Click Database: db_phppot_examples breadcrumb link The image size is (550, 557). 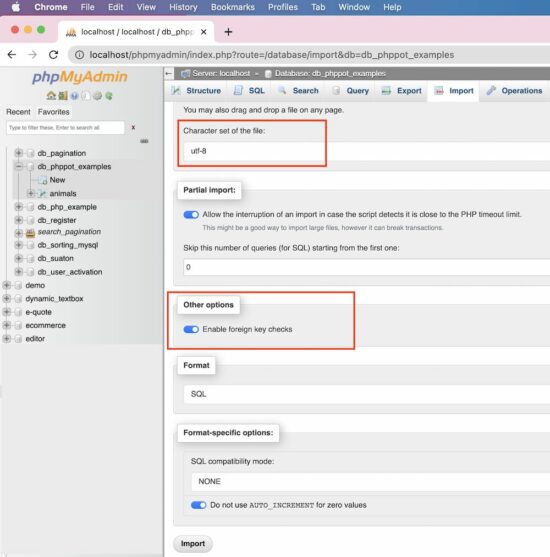(330, 74)
